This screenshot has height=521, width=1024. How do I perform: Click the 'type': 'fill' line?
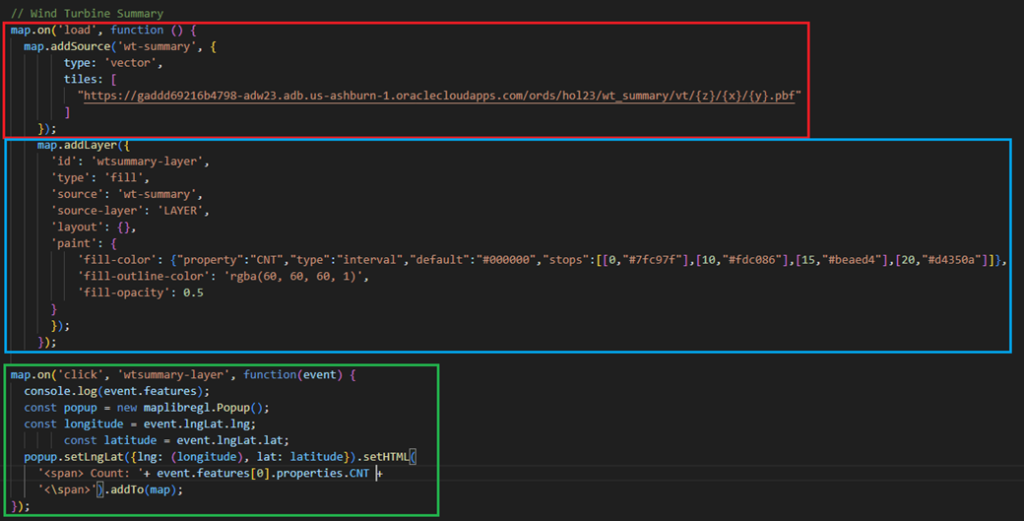tap(100, 178)
